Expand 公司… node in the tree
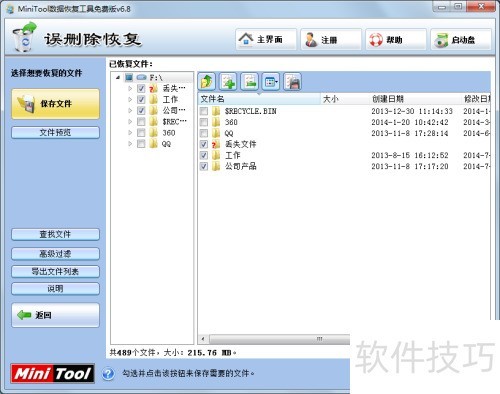 [130, 110]
